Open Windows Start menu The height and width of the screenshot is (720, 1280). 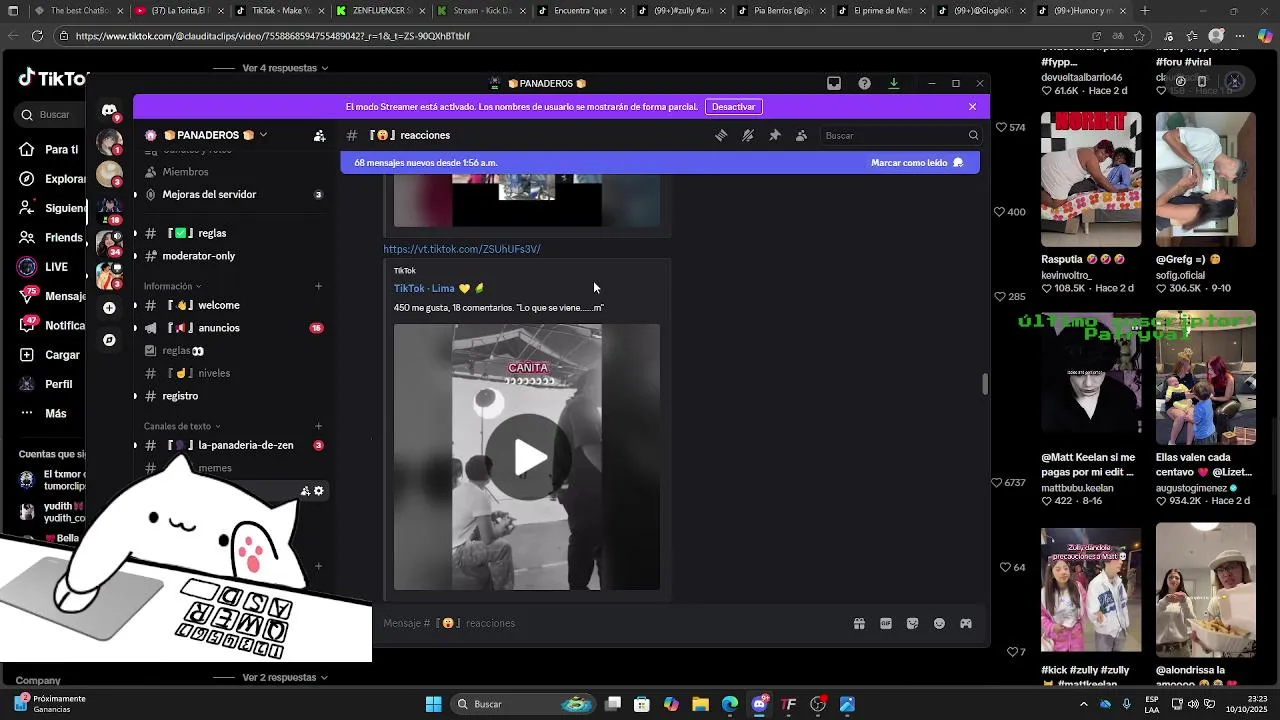click(x=433, y=704)
